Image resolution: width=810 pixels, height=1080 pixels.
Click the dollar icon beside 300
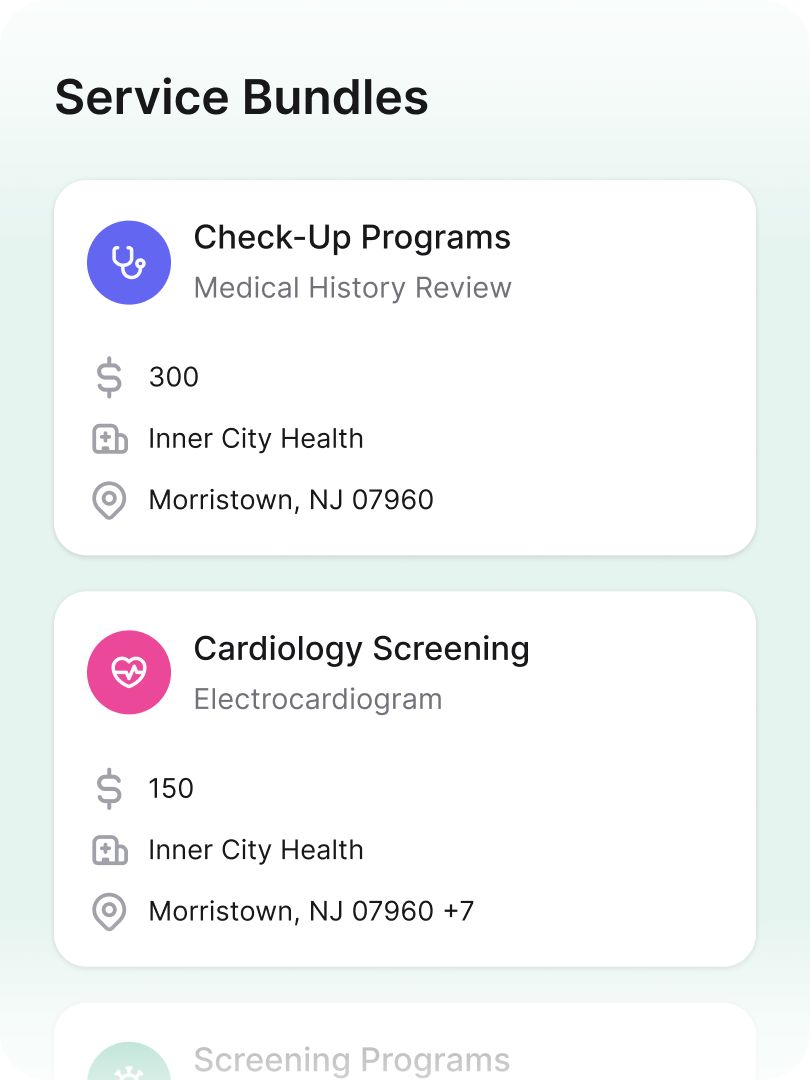110,377
